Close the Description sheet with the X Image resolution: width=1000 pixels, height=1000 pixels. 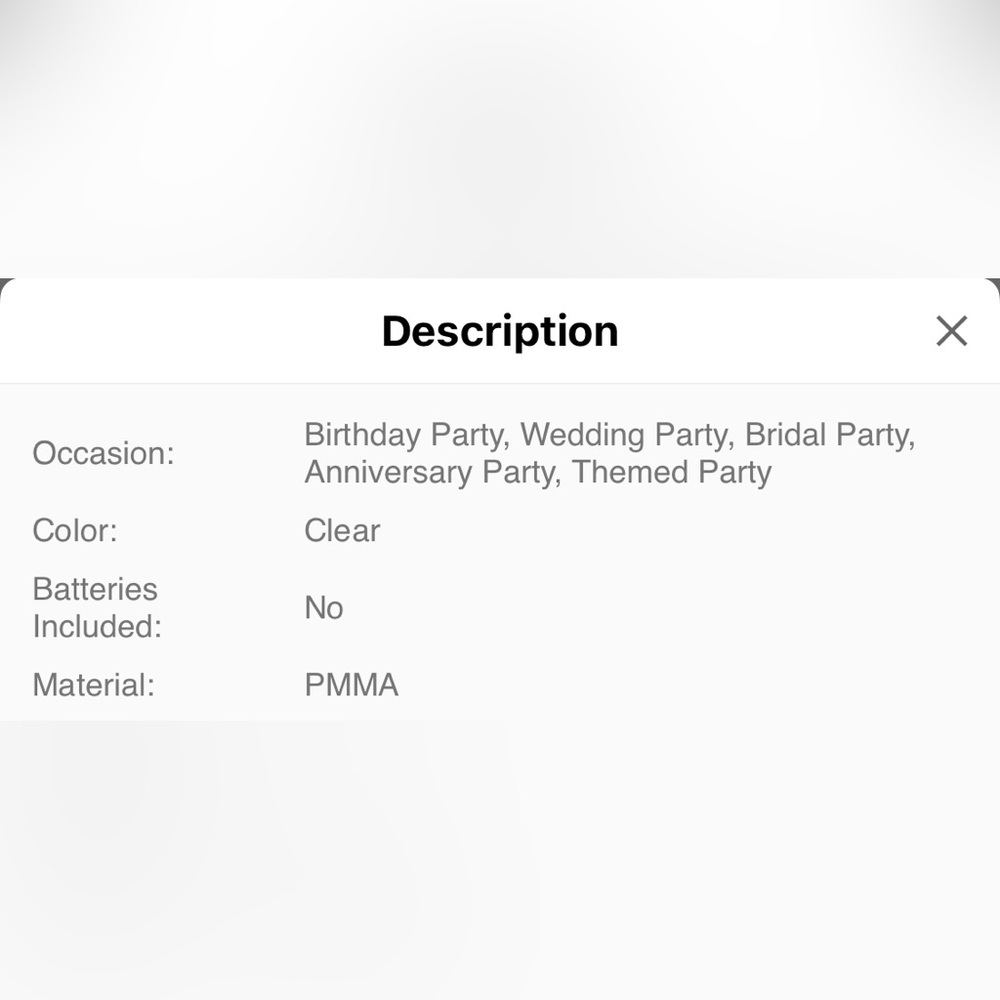(952, 331)
